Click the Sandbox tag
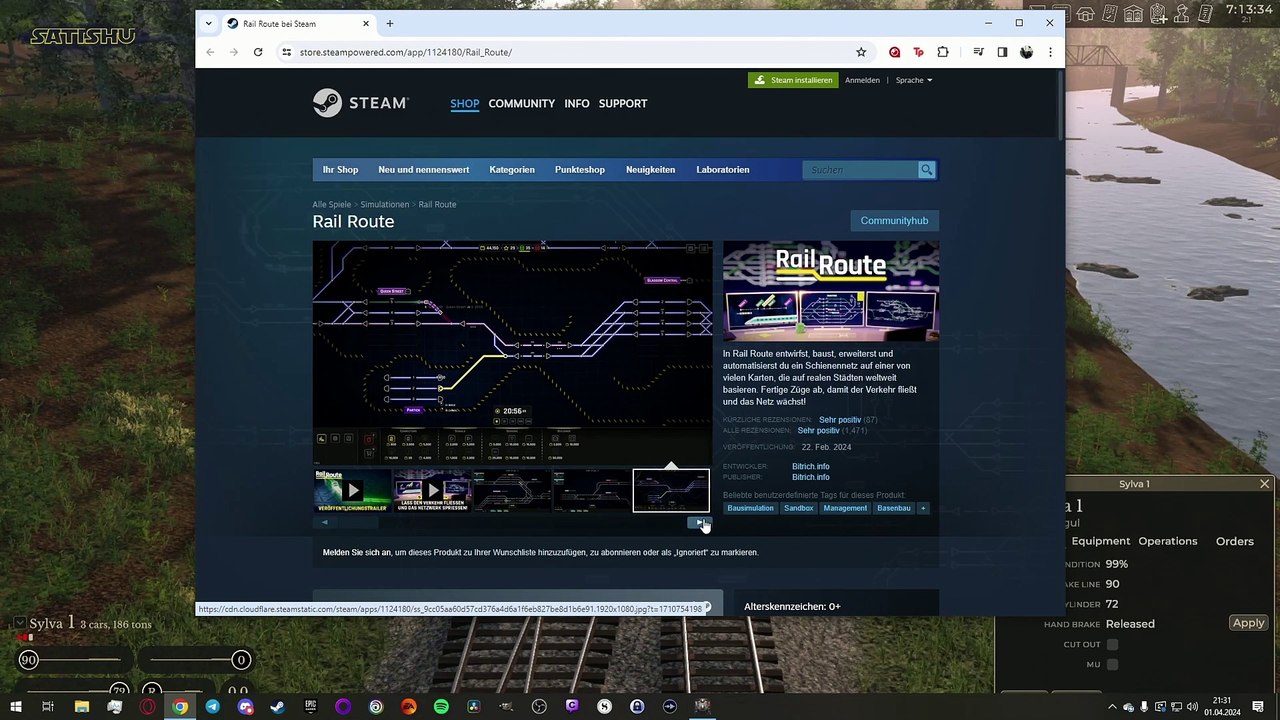The width and height of the screenshot is (1280, 720). 798,508
